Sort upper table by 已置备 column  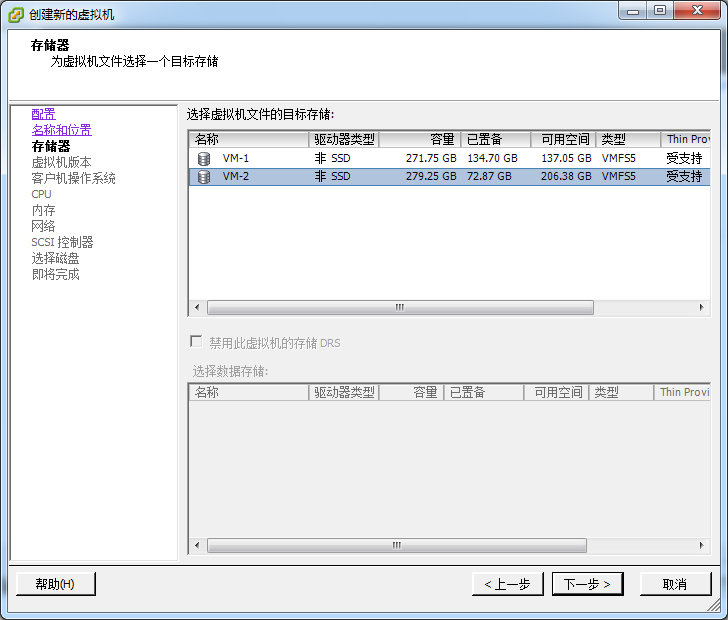tap(494, 140)
